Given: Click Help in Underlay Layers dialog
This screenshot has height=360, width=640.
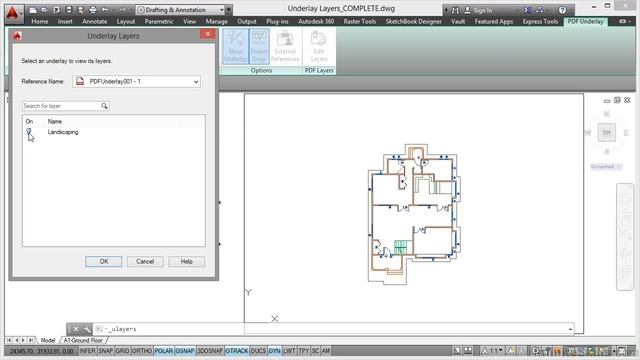Looking at the screenshot, I should (187, 261).
